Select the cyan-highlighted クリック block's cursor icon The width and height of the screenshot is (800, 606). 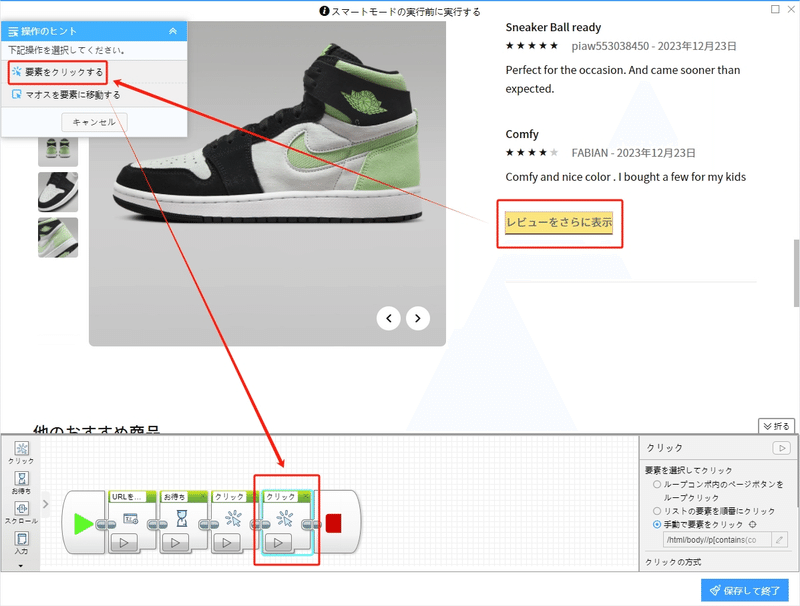(285, 519)
